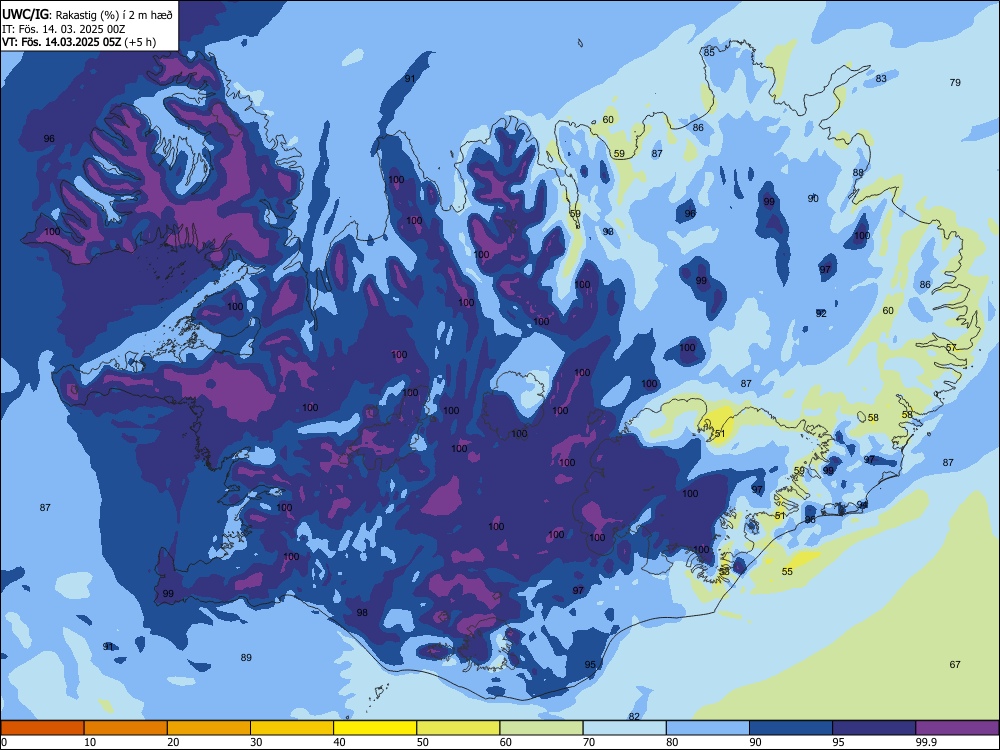Click the orange 10–20 legend swatch
This screenshot has width=1000, height=750.
pos(126,728)
